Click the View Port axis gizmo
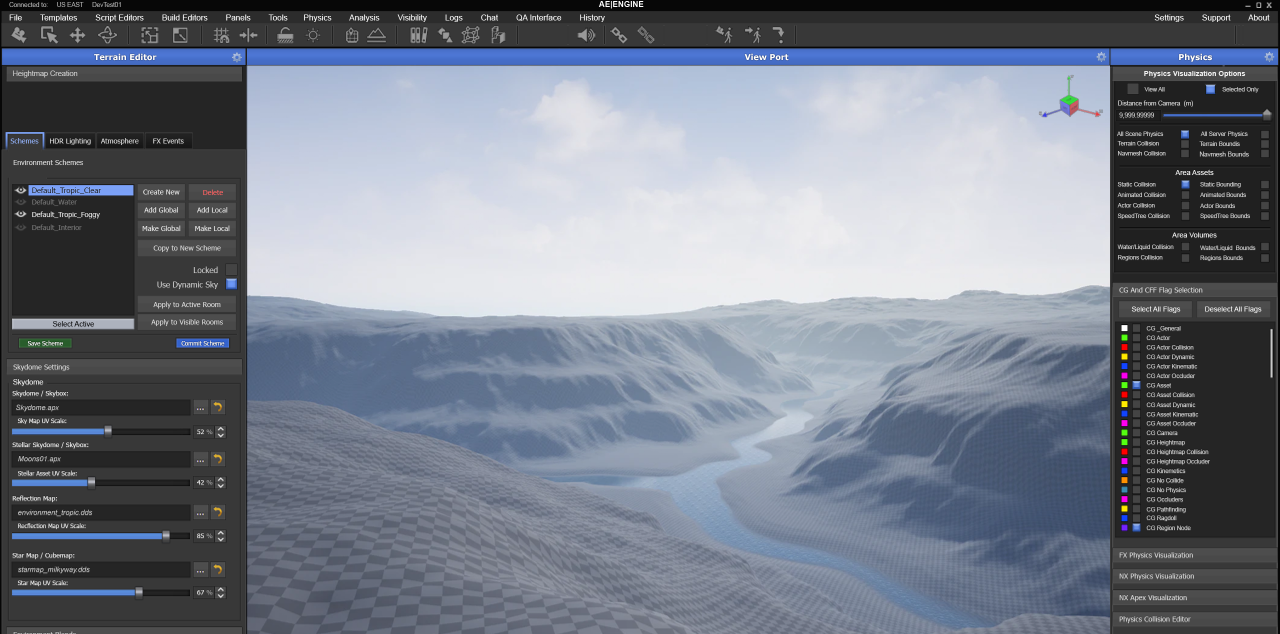Image resolution: width=1280 pixels, height=634 pixels. click(1069, 103)
